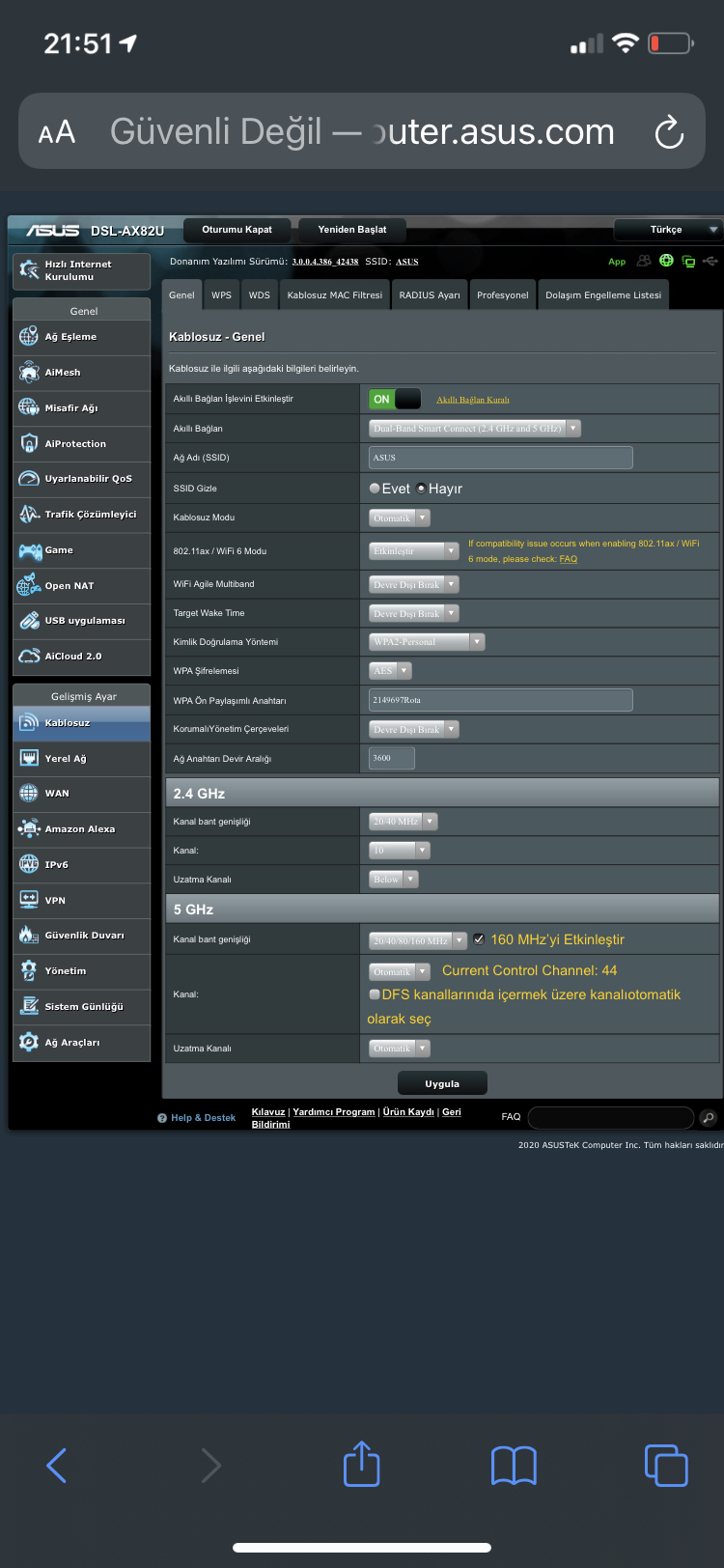Image resolution: width=724 pixels, height=1568 pixels.
Task: Open the Sistem Günlüğü log icon
Action: tap(29, 1007)
